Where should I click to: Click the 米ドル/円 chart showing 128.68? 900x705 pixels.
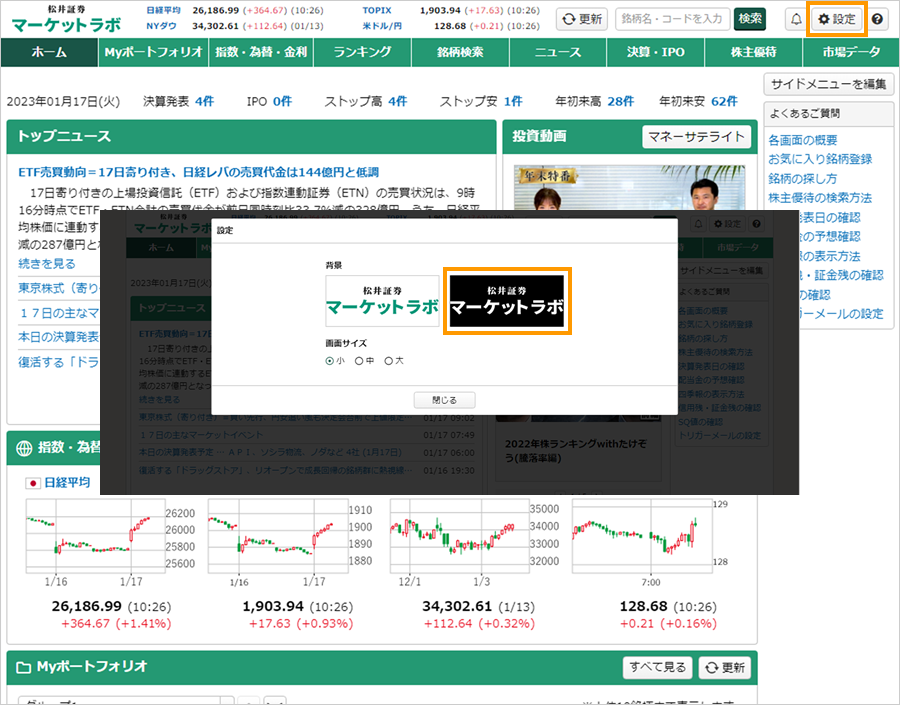pyautogui.click(x=642, y=536)
